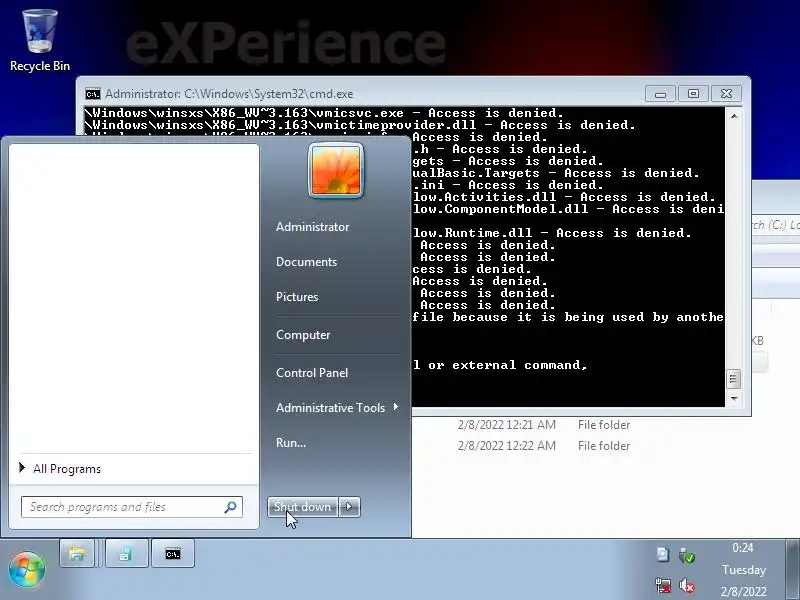
Task: Open the Run... dialog entry
Action: [x=291, y=443]
